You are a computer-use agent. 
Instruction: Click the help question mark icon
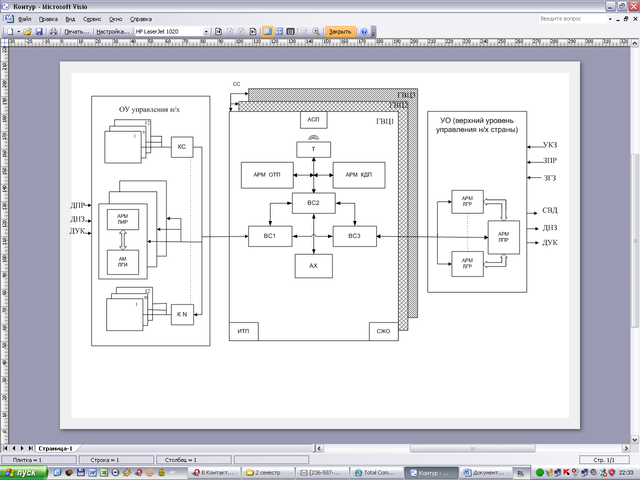(x=364, y=32)
